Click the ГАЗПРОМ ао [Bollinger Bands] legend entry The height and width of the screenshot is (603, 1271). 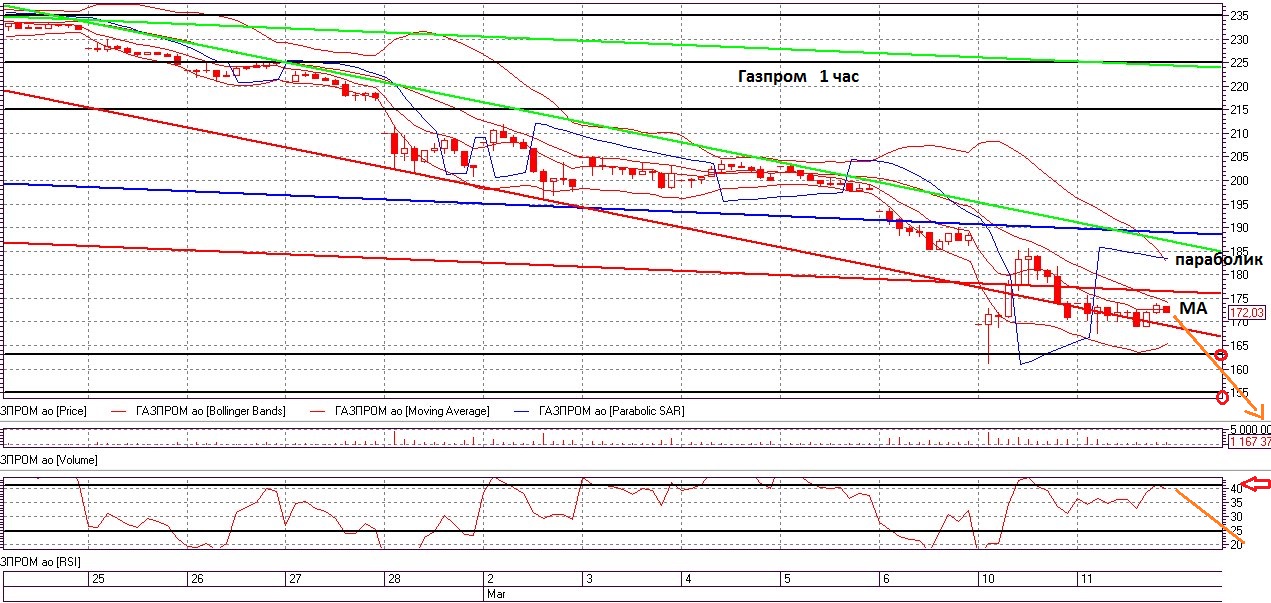click(x=210, y=411)
